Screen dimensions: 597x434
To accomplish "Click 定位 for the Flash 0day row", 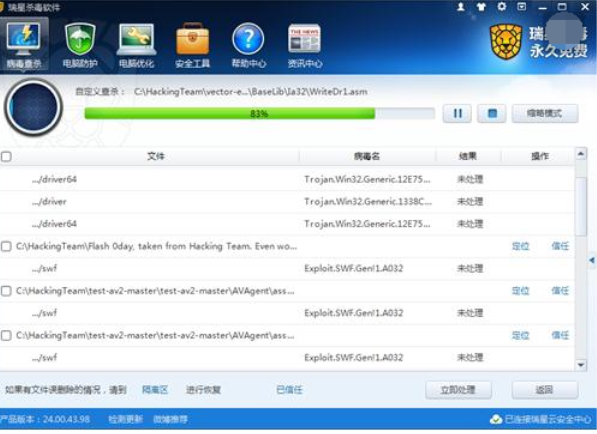I will [520, 246].
